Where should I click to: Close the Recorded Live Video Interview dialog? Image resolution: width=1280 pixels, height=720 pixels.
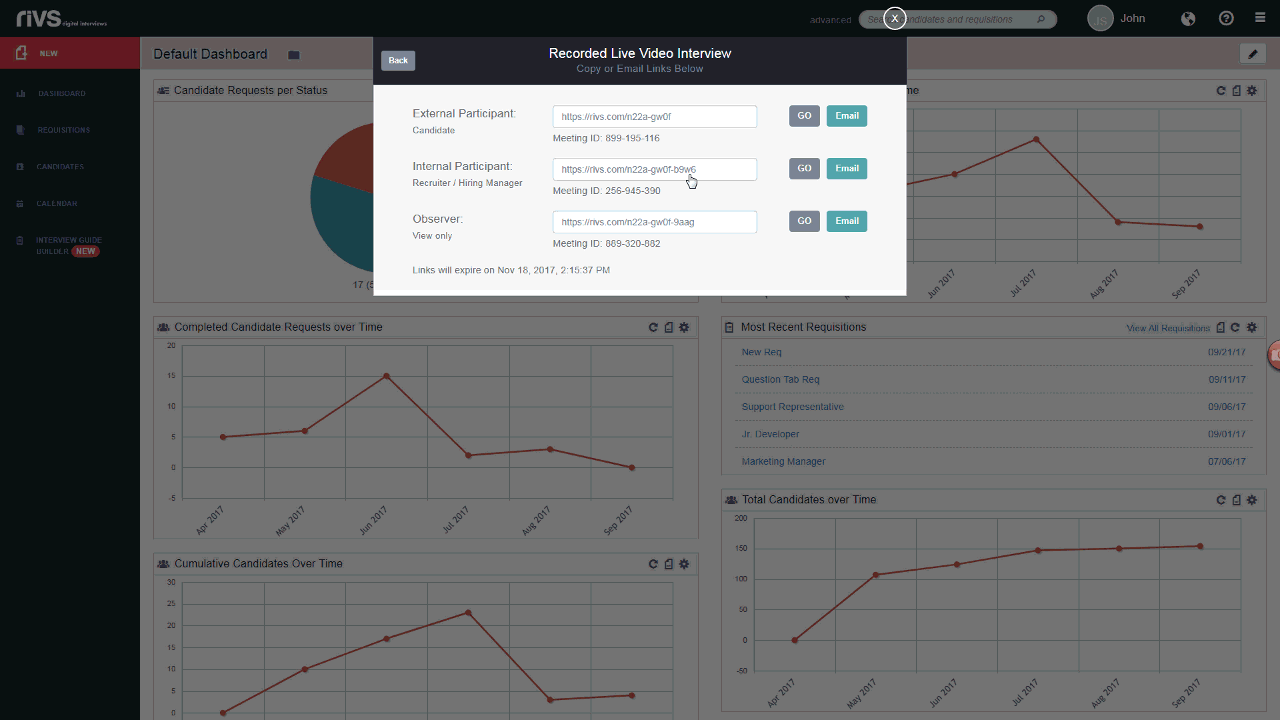click(895, 18)
